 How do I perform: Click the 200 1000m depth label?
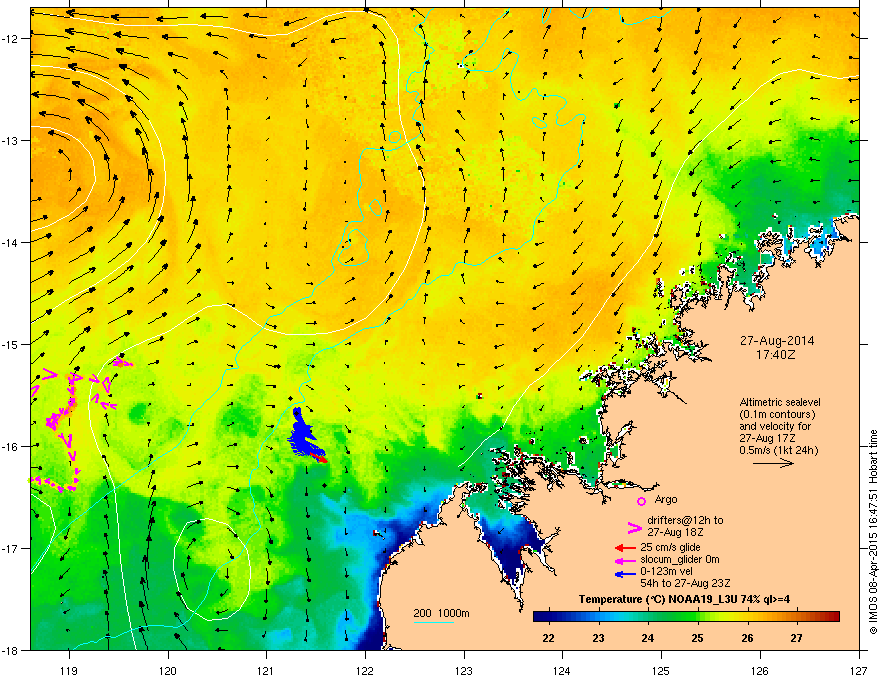[441, 613]
